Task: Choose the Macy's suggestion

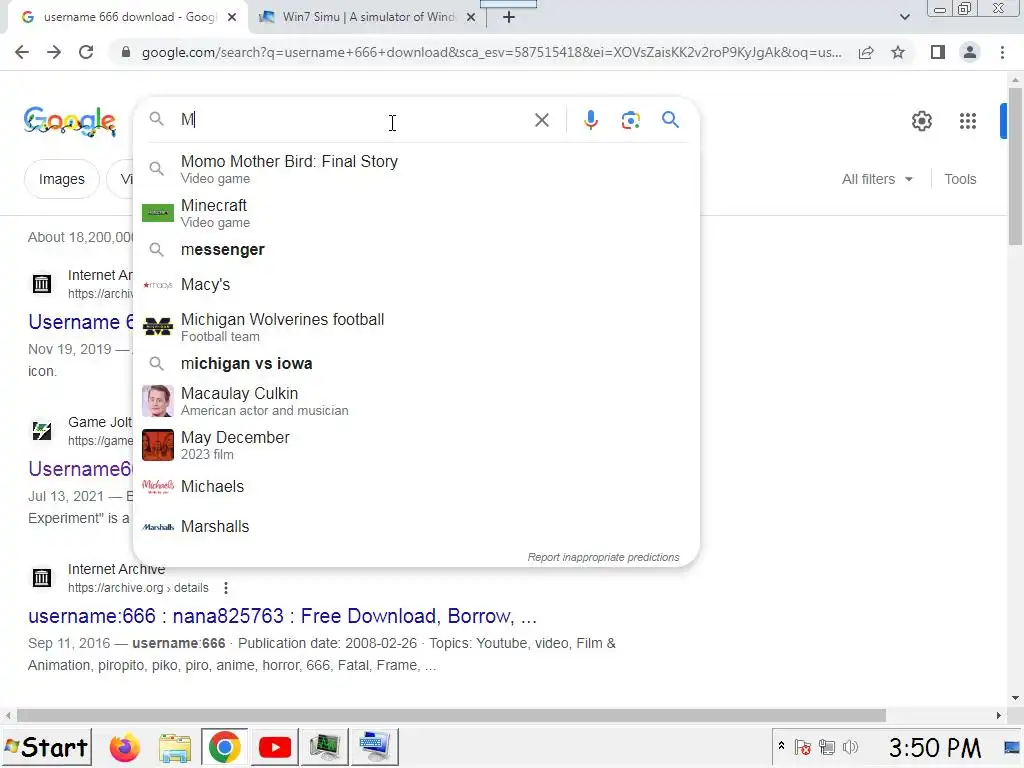Action: click(x=416, y=285)
